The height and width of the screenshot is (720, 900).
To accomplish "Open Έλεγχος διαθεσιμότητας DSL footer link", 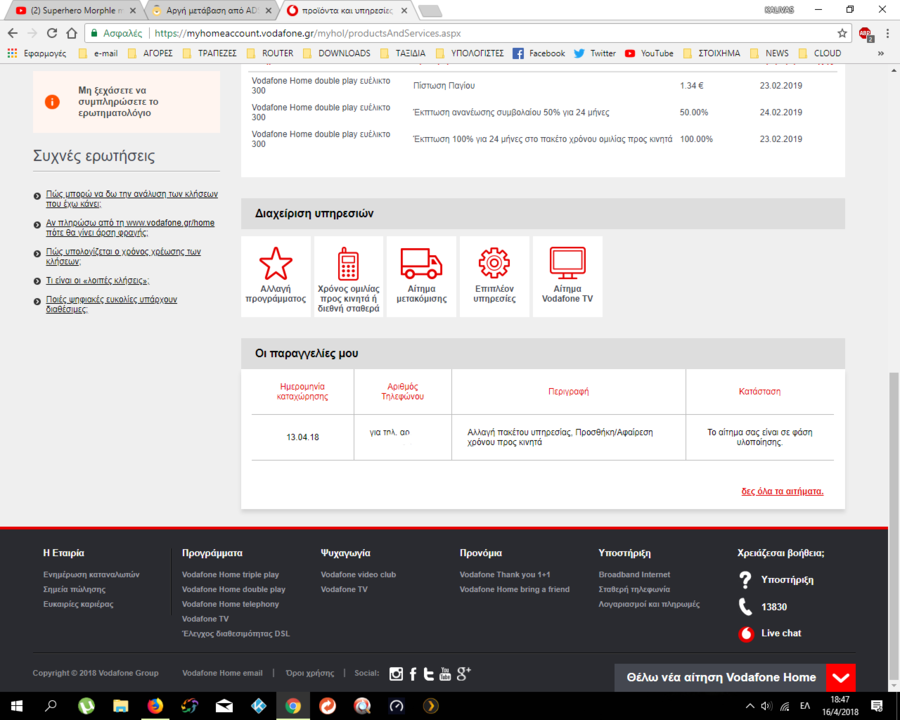I will pyautogui.click(x=235, y=634).
